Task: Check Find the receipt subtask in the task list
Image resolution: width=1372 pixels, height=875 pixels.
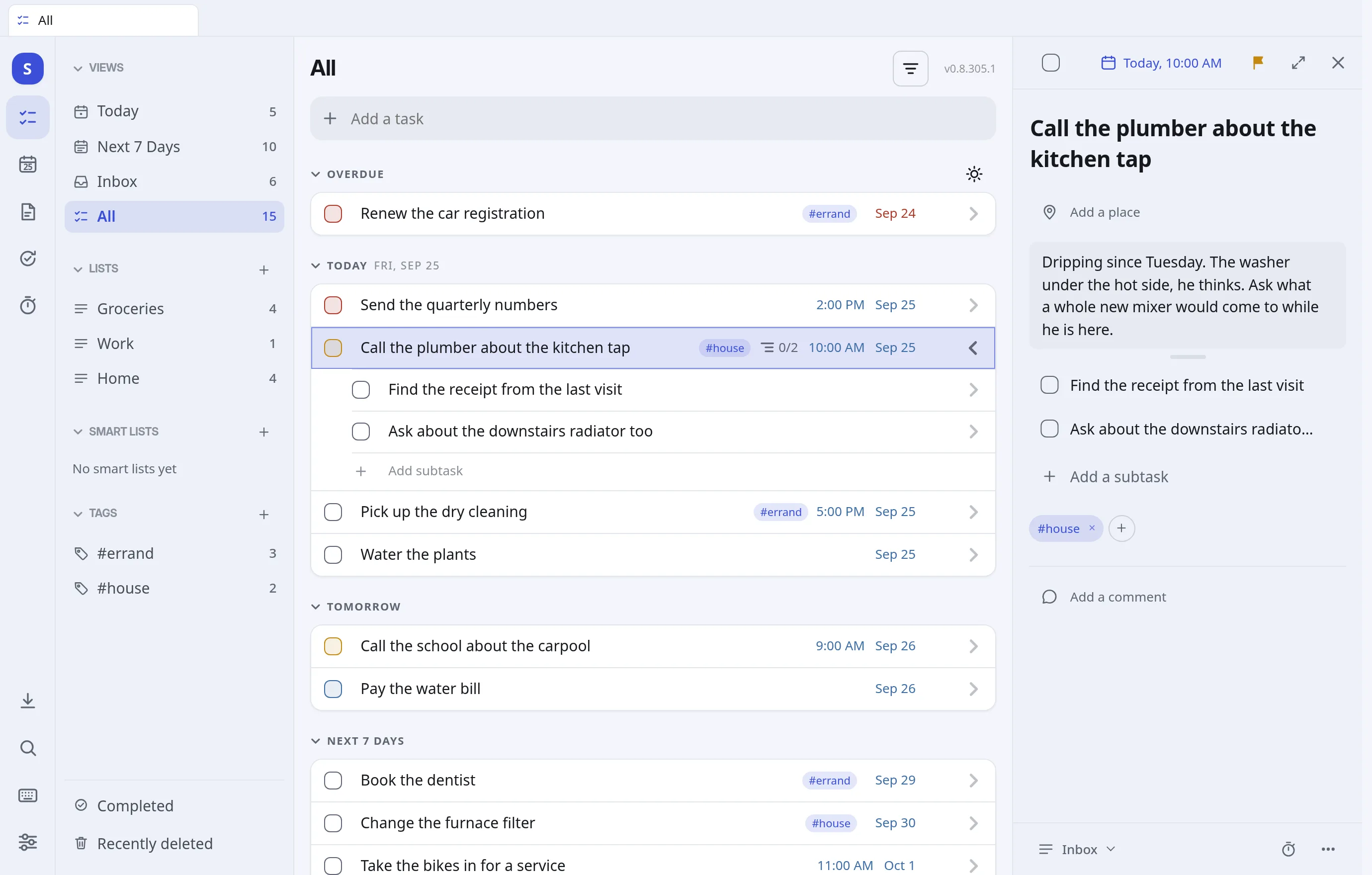Action: (361, 390)
